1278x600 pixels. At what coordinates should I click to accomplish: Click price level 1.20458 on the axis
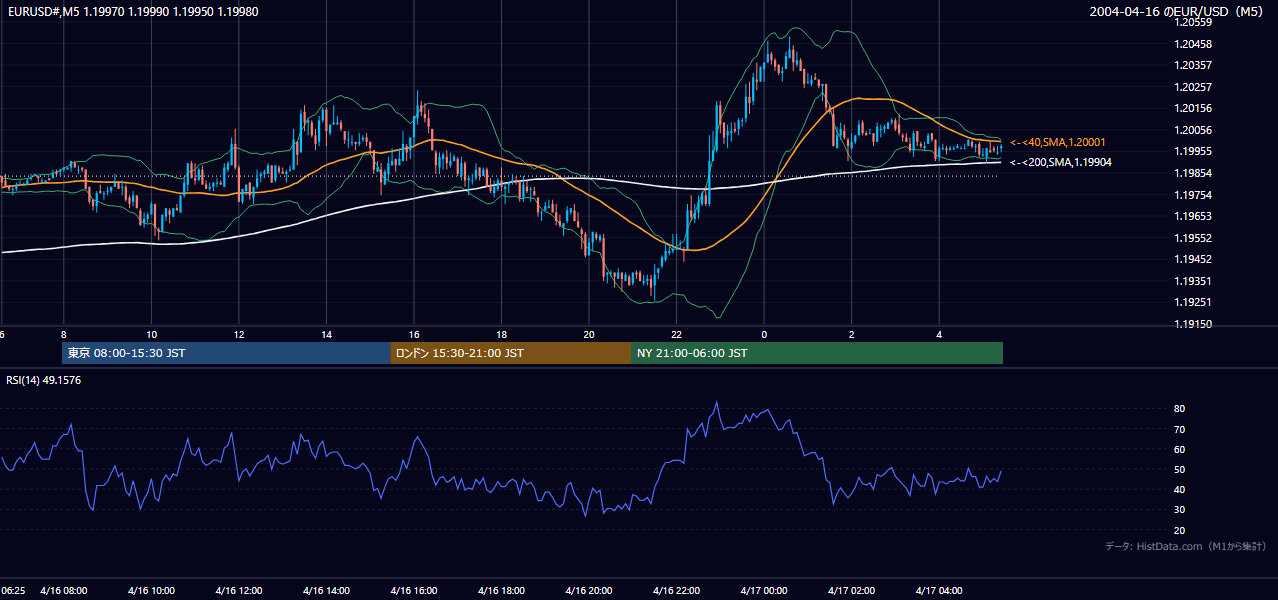pyautogui.click(x=1191, y=44)
